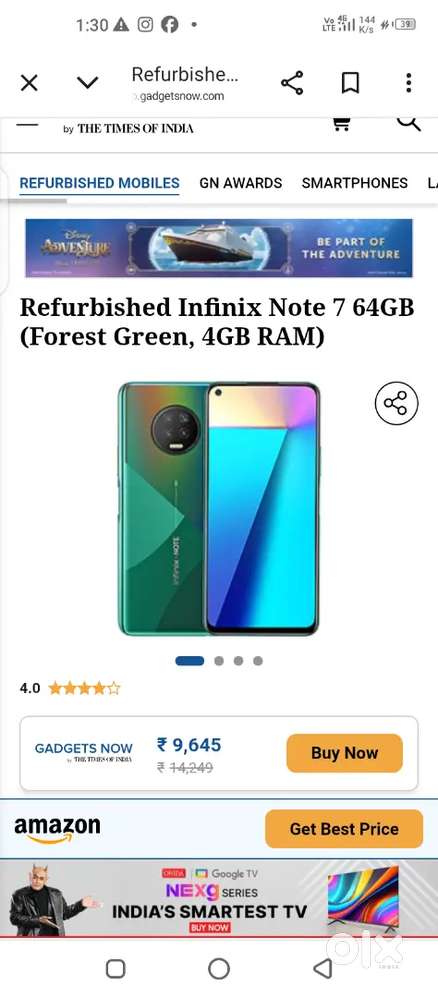The width and height of the screenshot is (438, 998).
Task: Click the Buy Now button
Action: pyautogui.click(x=344, y=753)
